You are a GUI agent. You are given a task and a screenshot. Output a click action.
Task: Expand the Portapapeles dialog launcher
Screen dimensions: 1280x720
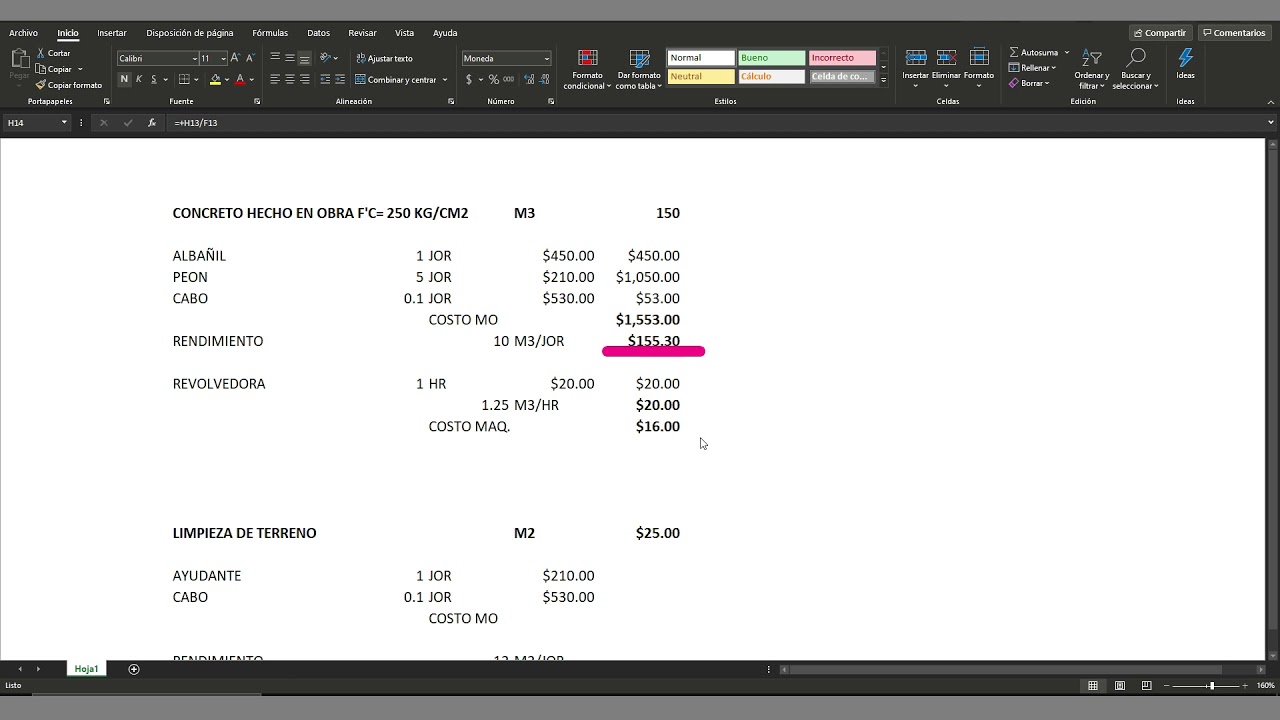(106, 101)
